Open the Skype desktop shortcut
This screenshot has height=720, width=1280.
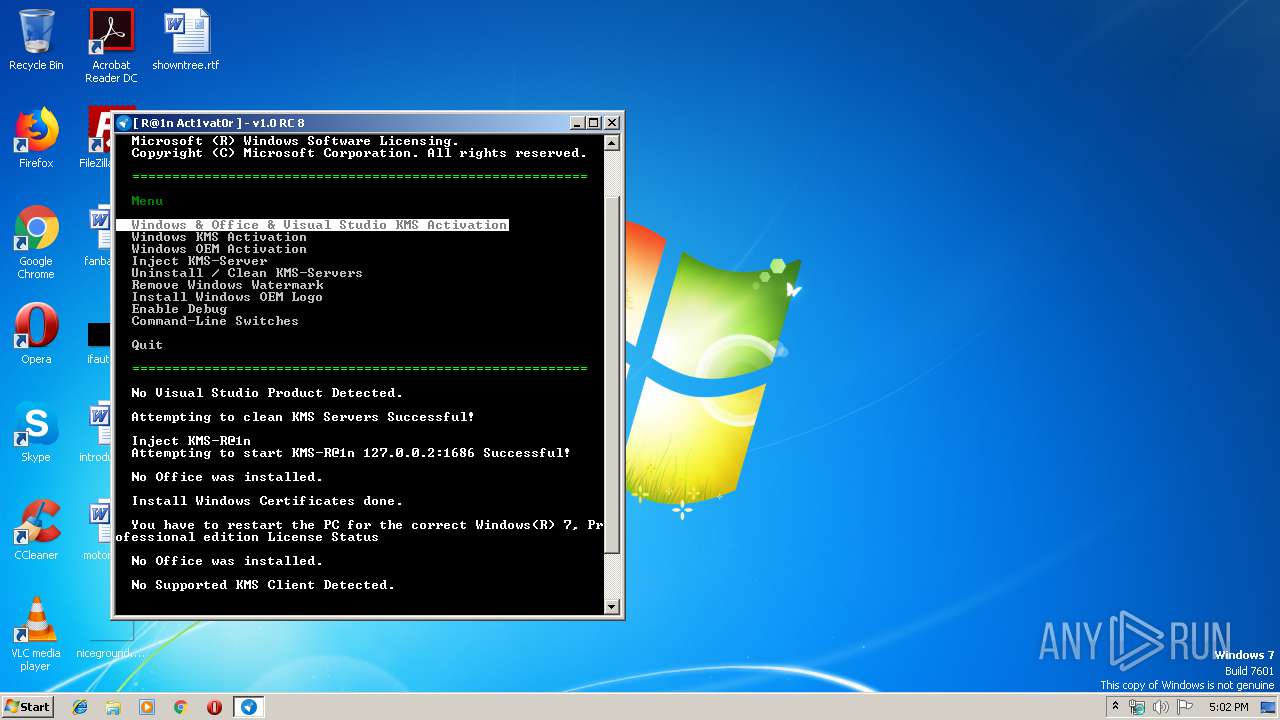pyautogui.click(x=36, y=432)
